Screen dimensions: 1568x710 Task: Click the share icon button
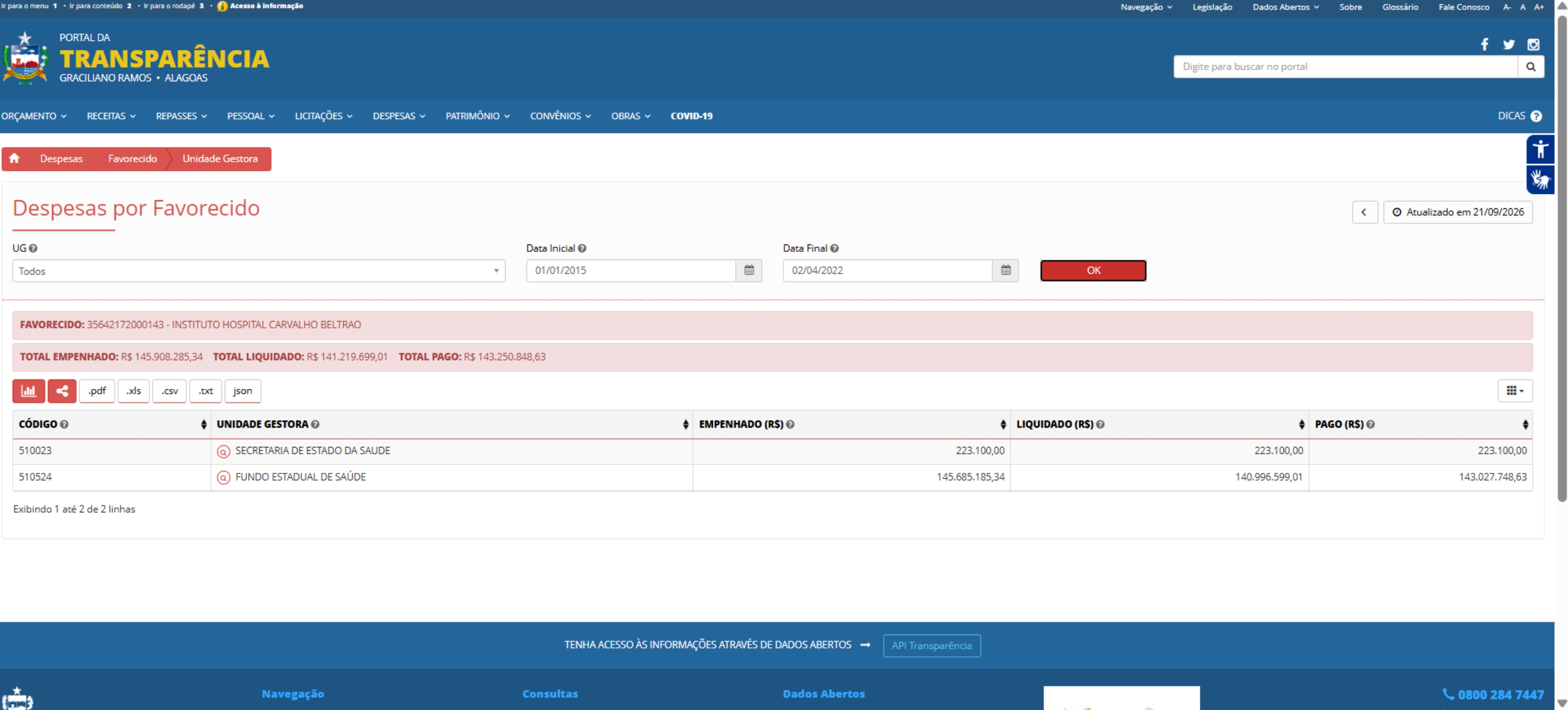[x=62, y=391]
